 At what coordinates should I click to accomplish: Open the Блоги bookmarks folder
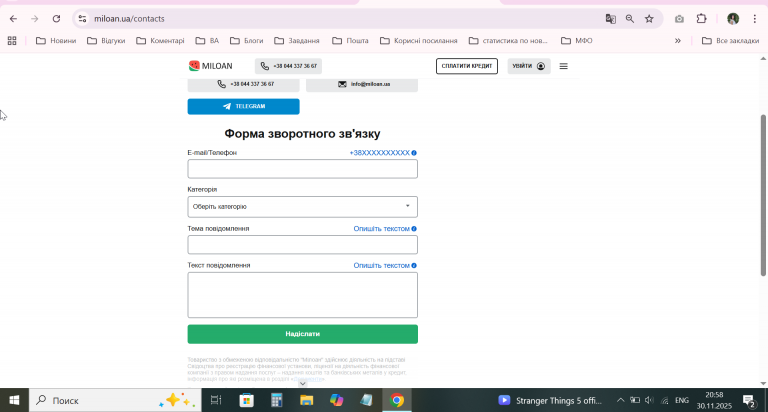(247, 41)
